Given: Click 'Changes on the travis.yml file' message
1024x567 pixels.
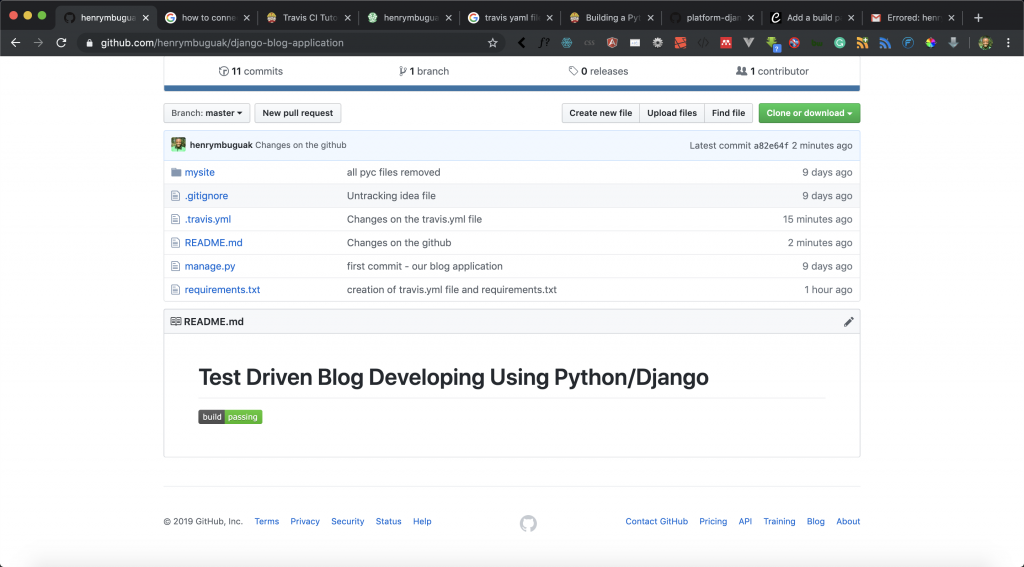Looking at the screenshot, I should [x=414, y=219].
